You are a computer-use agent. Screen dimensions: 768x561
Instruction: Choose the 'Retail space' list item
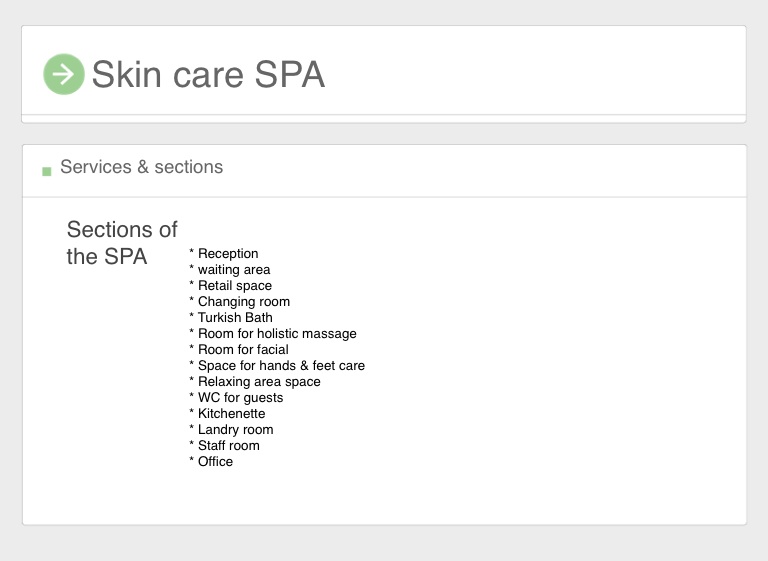click(x=234, y=286)
